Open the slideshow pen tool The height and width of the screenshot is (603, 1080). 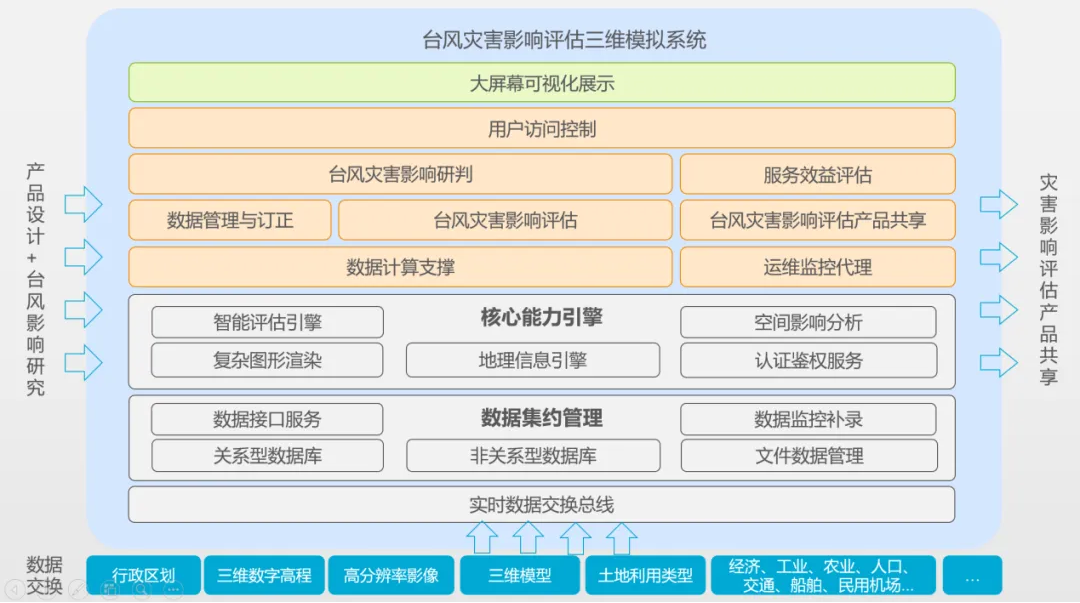coord(78,590)
